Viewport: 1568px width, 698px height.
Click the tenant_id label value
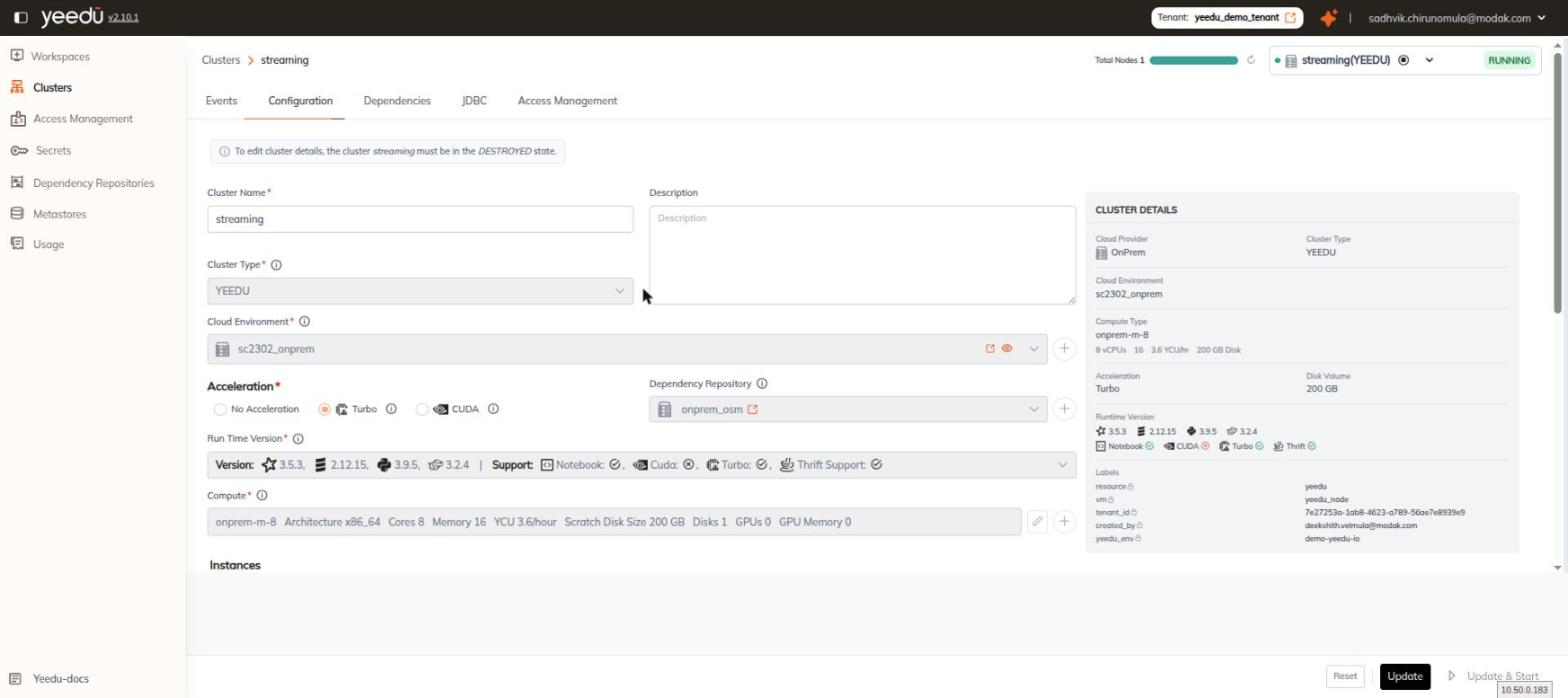tap(1385, 512)
